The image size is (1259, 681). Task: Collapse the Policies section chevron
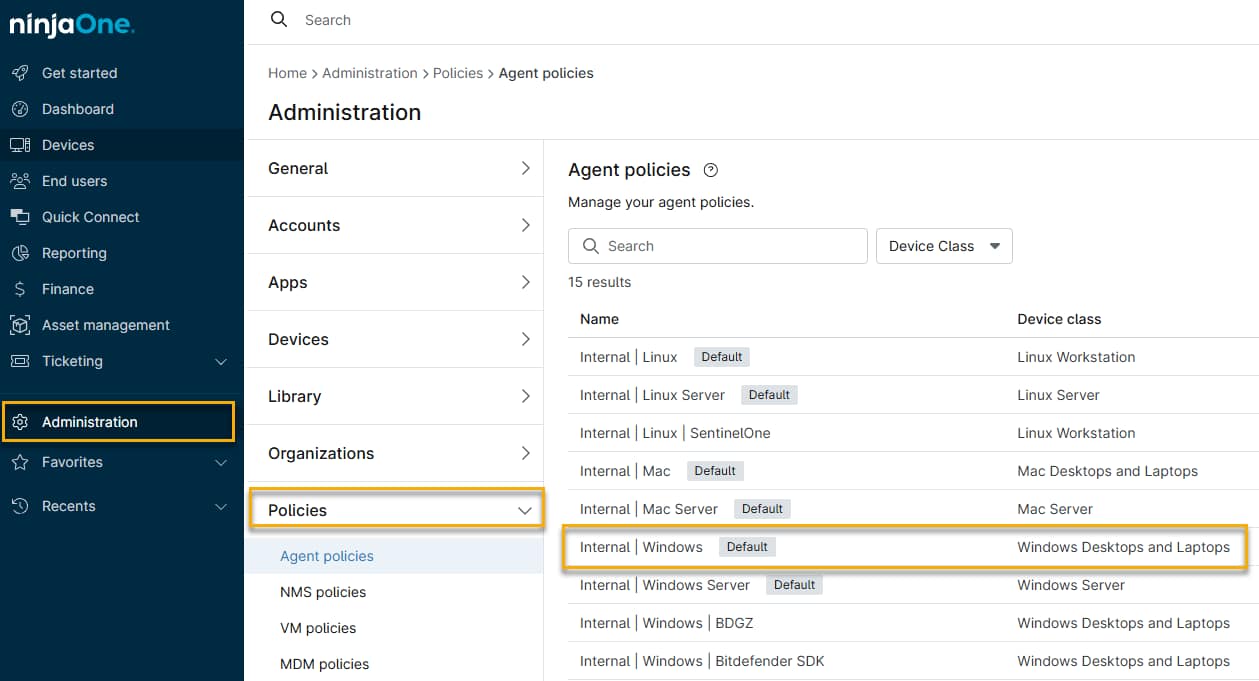tap(525, 510)
